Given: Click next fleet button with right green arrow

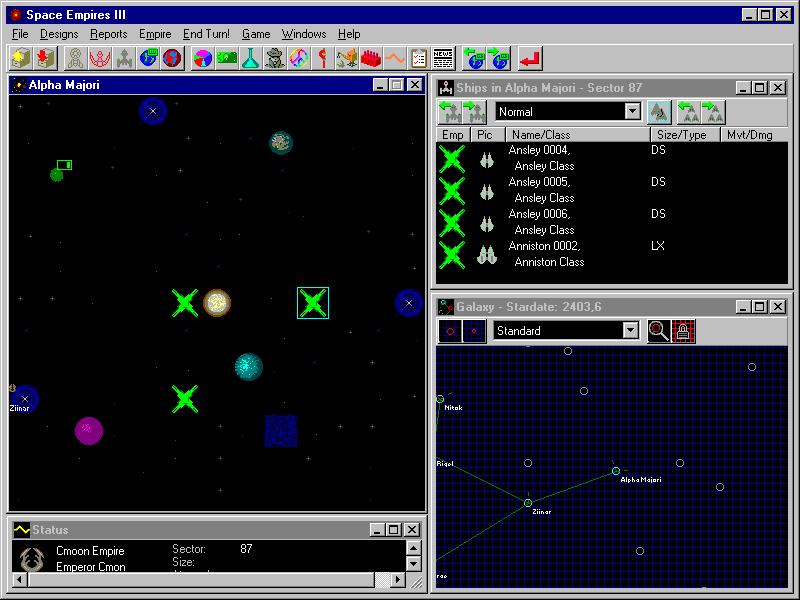Looking at the screenshot, I should pos(713,112).
